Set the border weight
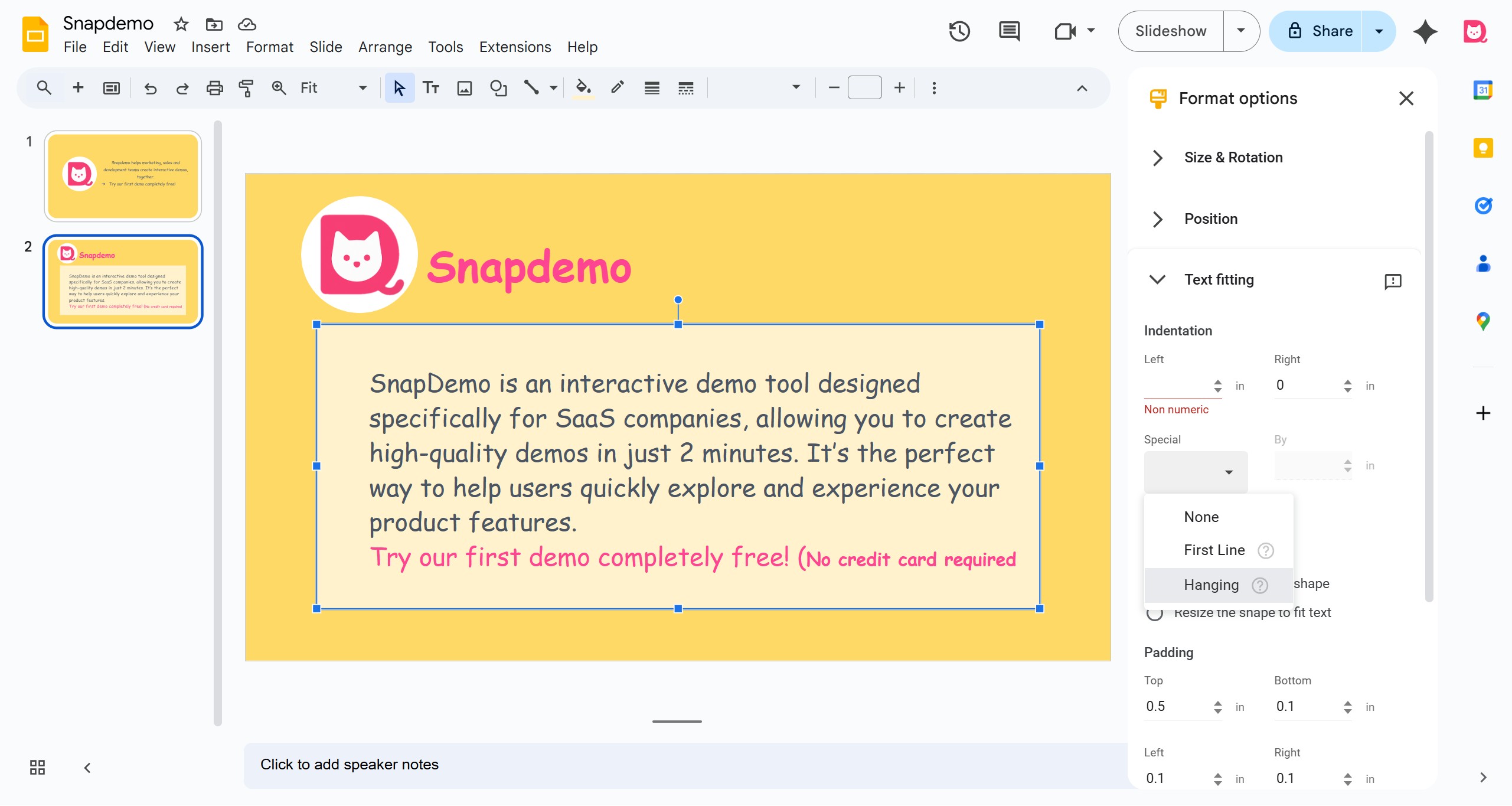Viewport: 1512px width, 806px height. [652, 88]
